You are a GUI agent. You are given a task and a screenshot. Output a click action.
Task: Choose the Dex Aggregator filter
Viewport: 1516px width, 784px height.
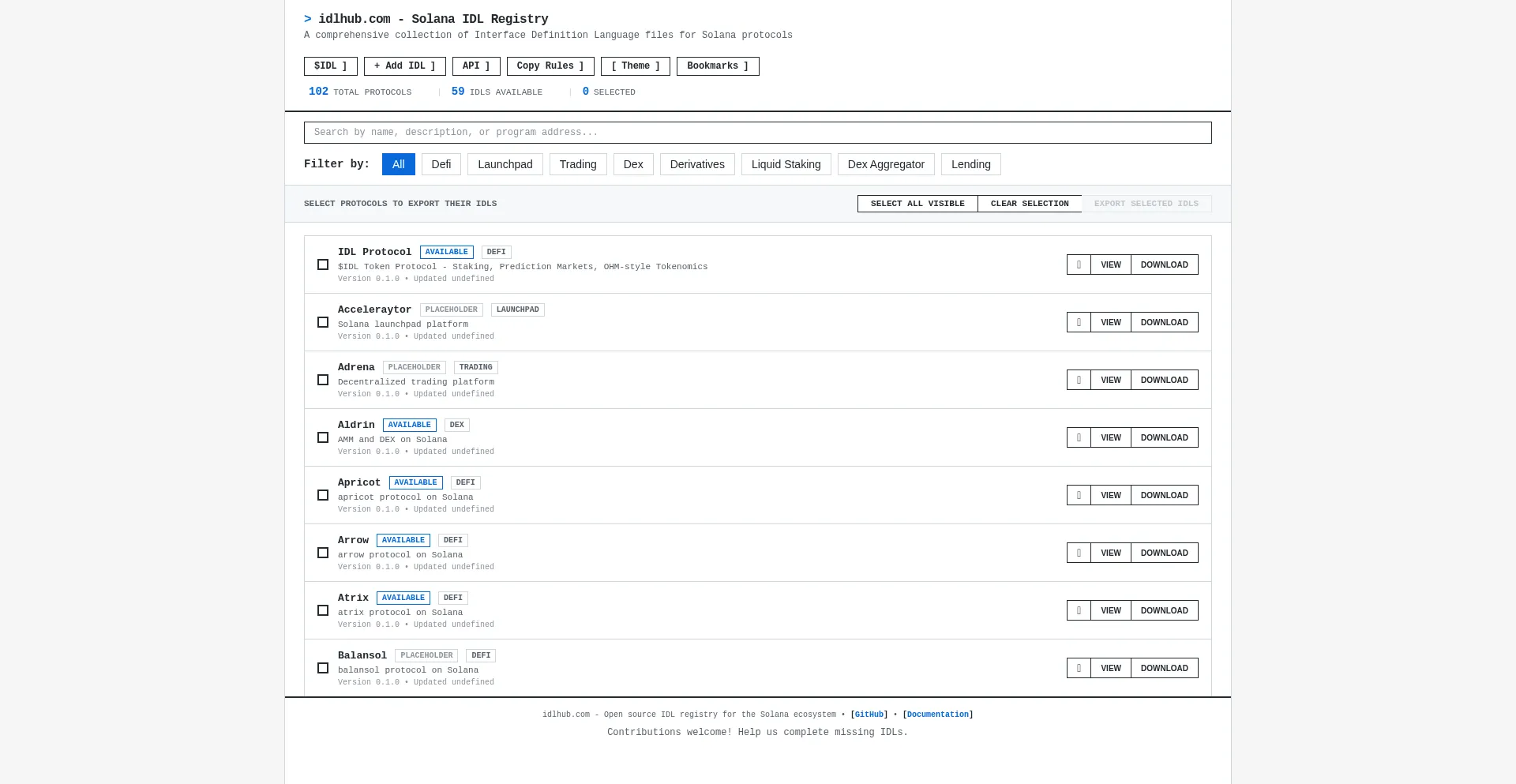(886, 164)
